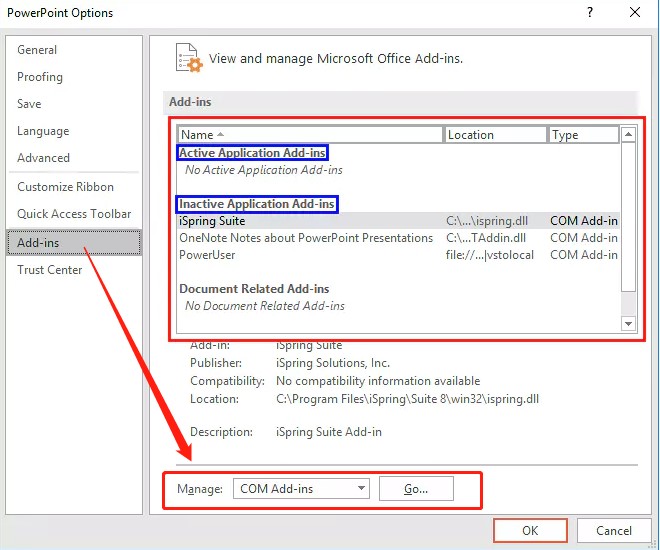The height and width of the screenshot is (550, 660).
Task: Click the Document Related Add-ins heading
Action: point(254,289)
